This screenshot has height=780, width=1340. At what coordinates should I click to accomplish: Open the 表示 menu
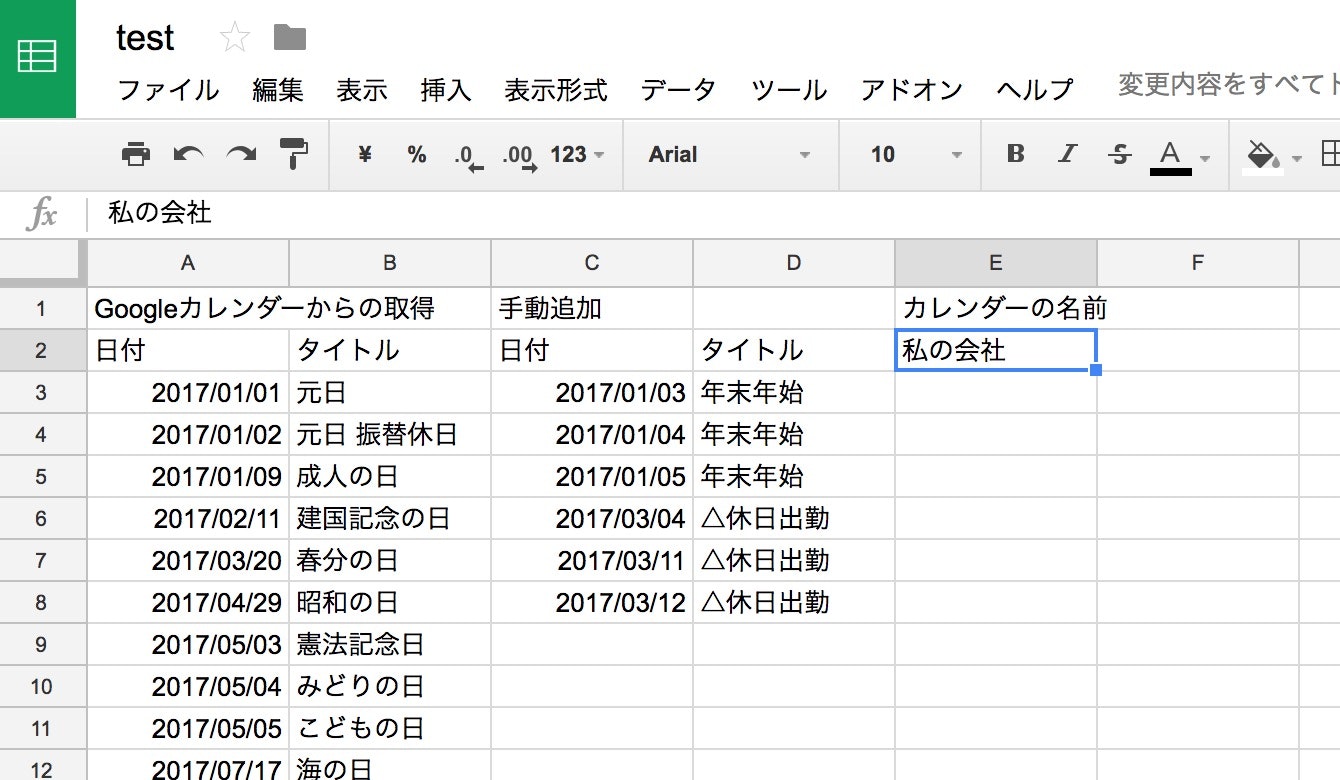tap(362, 90)
